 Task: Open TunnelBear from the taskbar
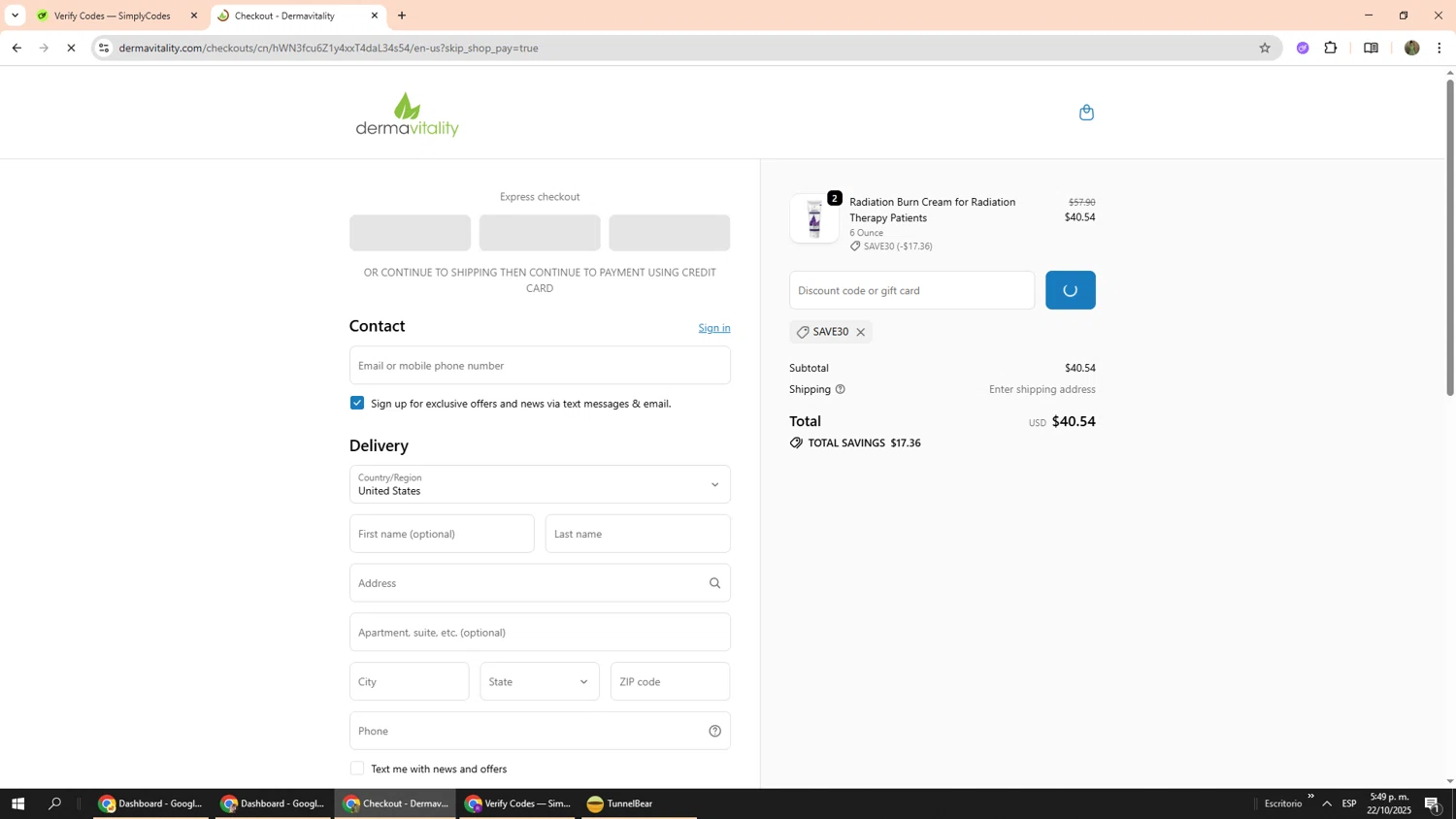639,803
